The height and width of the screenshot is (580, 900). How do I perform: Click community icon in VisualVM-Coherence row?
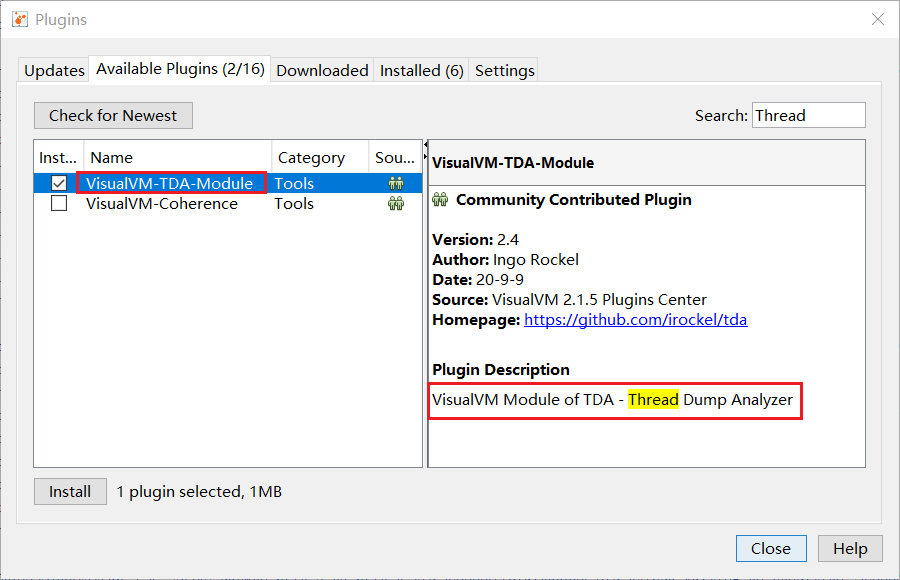(395, 203)
